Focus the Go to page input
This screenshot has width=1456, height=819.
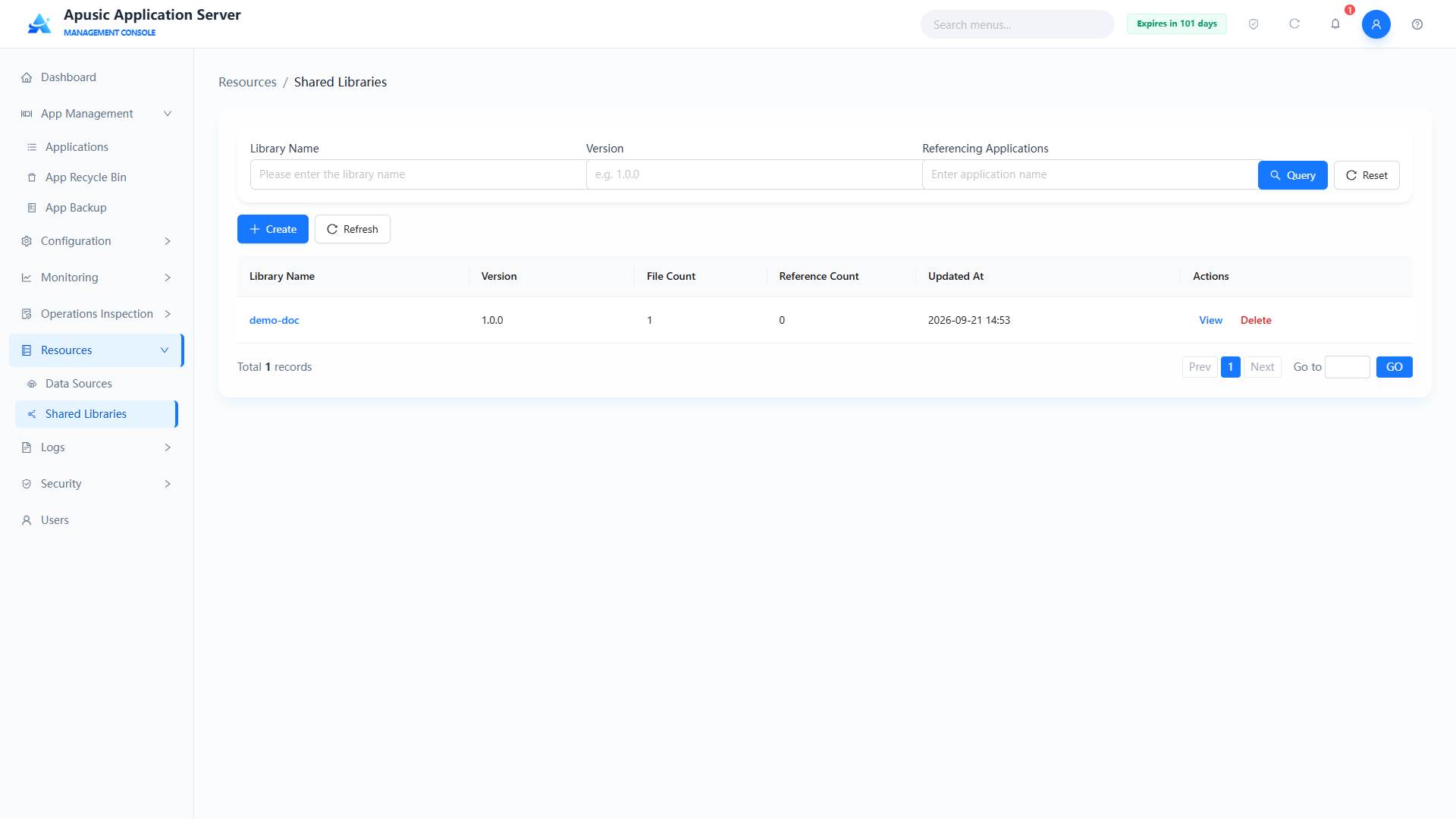pyautogui.click(x=1348, y=367)
